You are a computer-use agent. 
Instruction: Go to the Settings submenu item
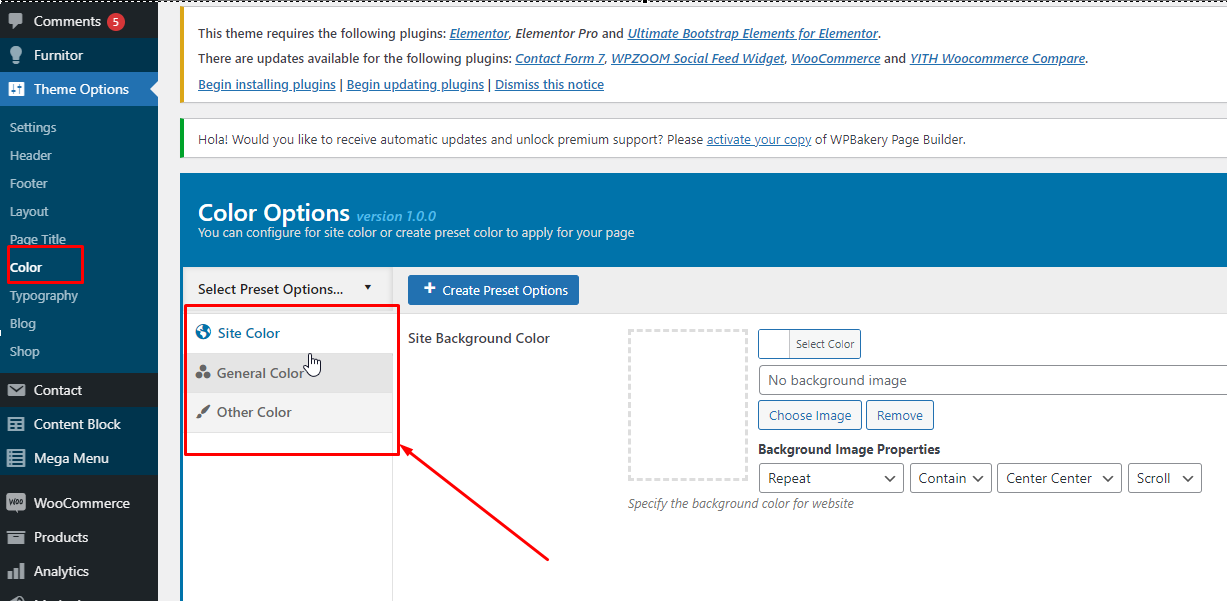(33, 127)
